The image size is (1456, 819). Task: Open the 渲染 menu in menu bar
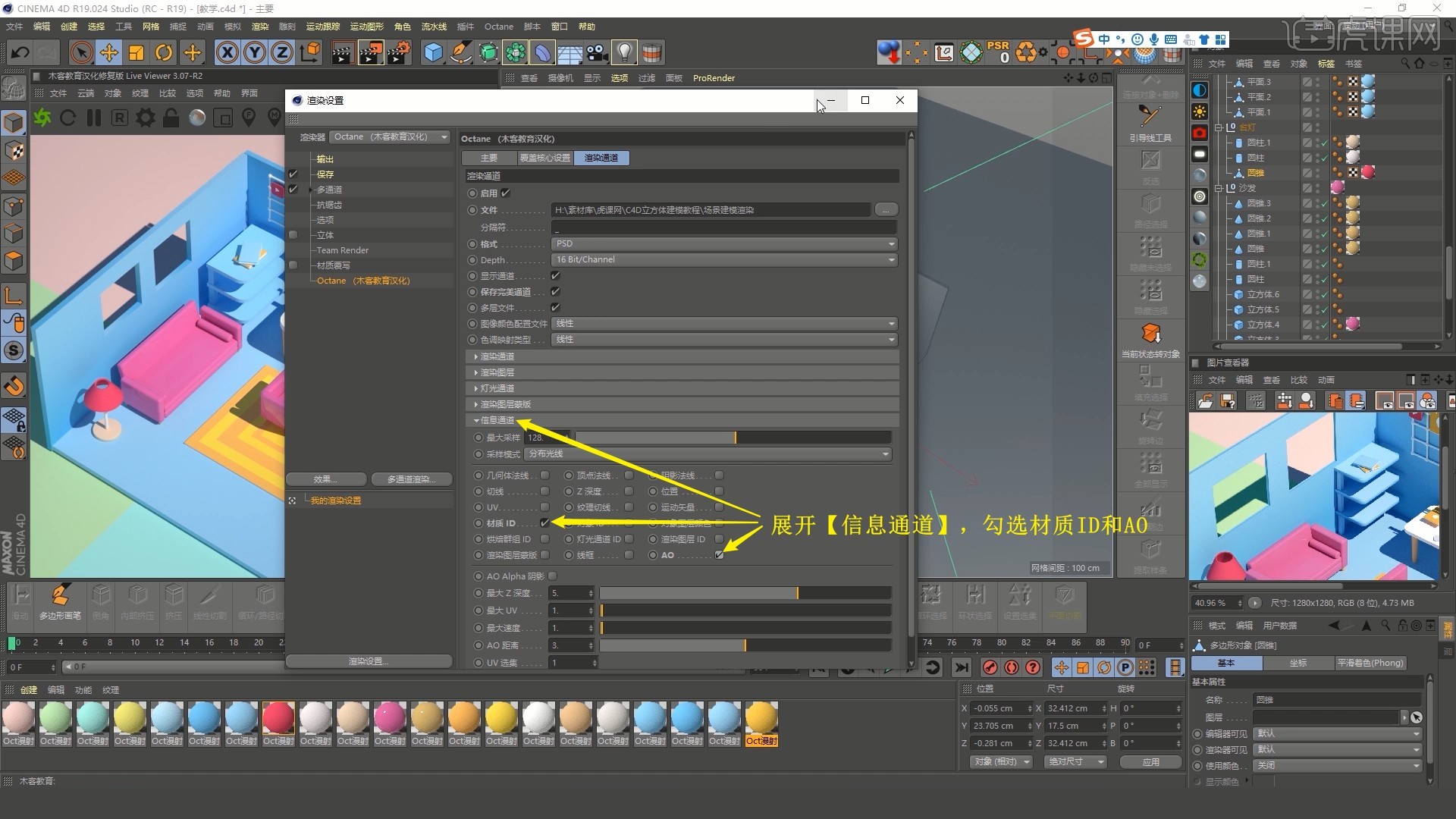click(259, 27)
